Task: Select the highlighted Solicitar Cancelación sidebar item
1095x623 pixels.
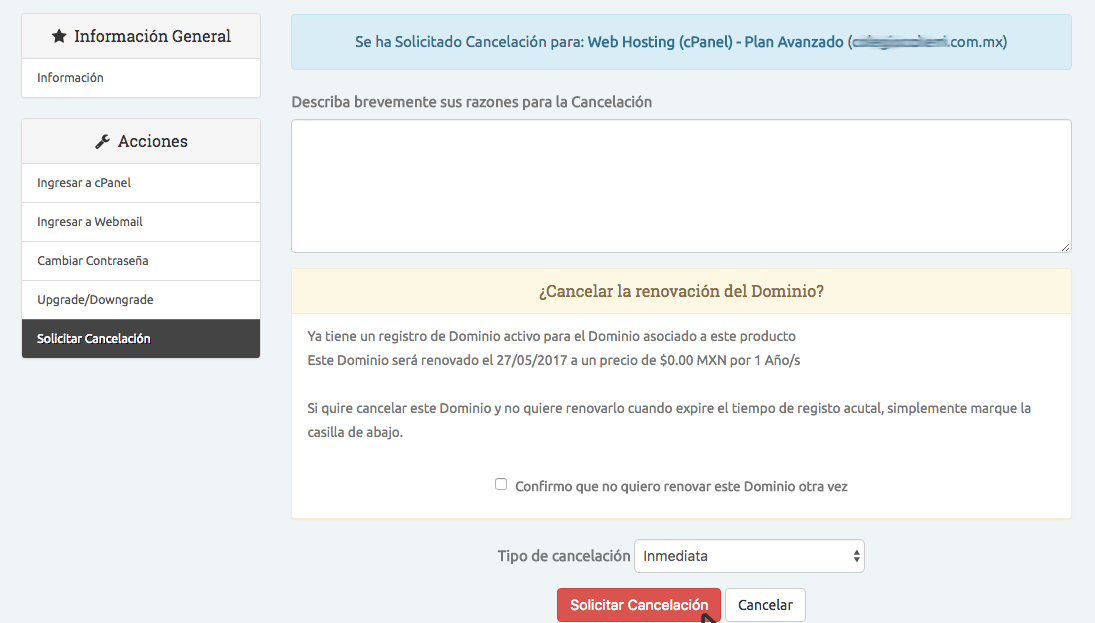Action: point(94,339)
